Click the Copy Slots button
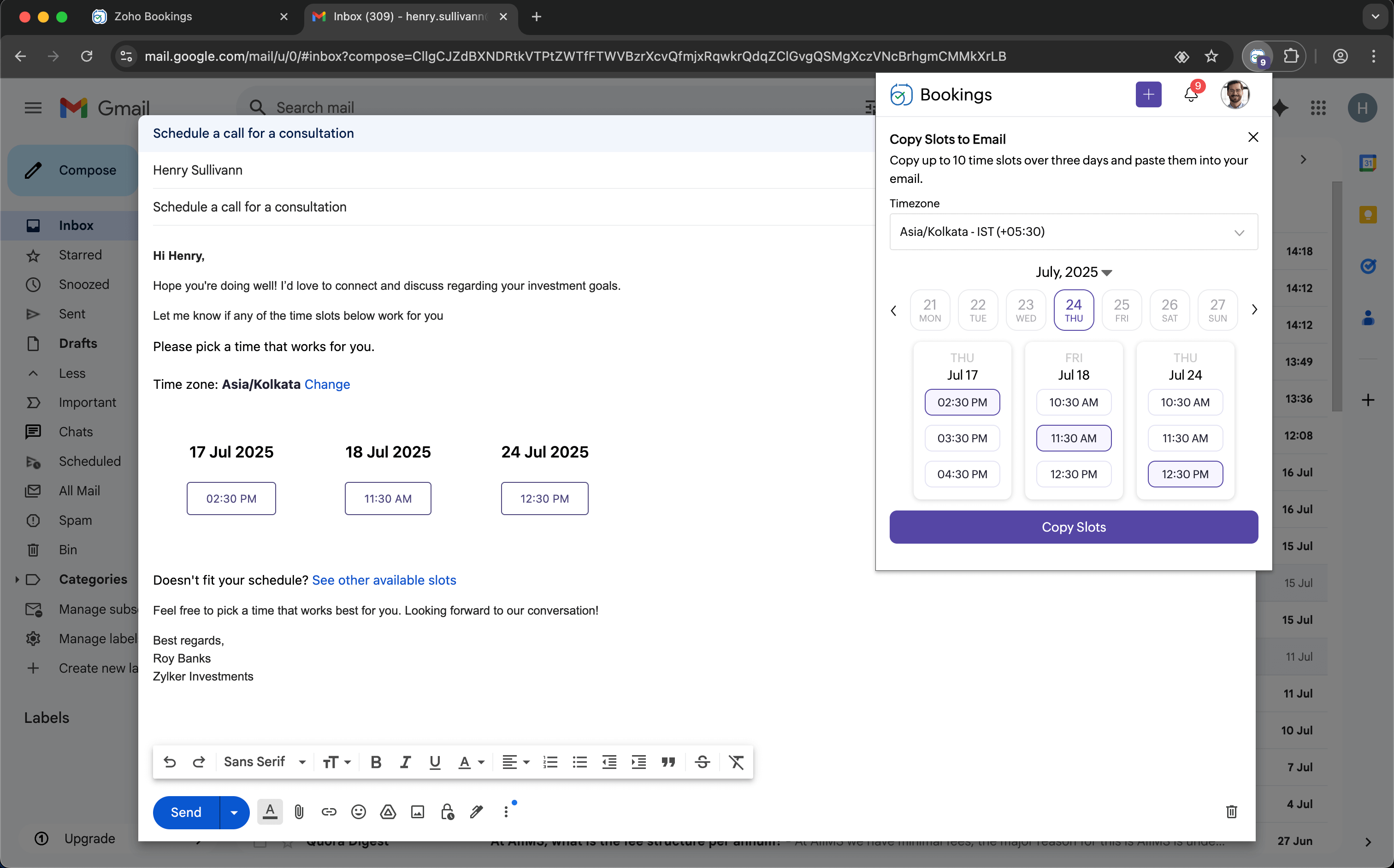Viewport: 1394px width, 868px height. 1073,527
